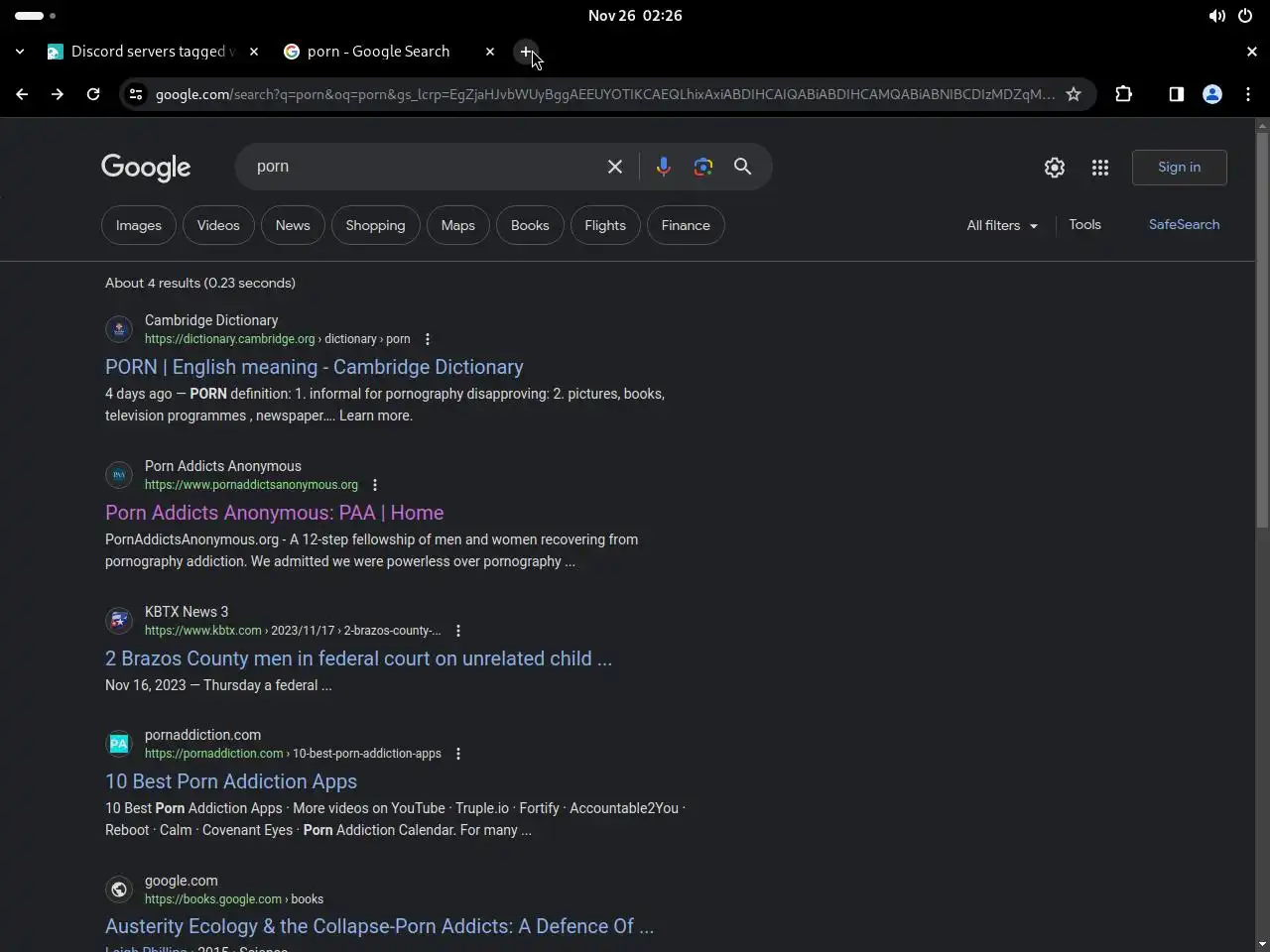Open Google quick settings gear

click(x=1055, y=168)
